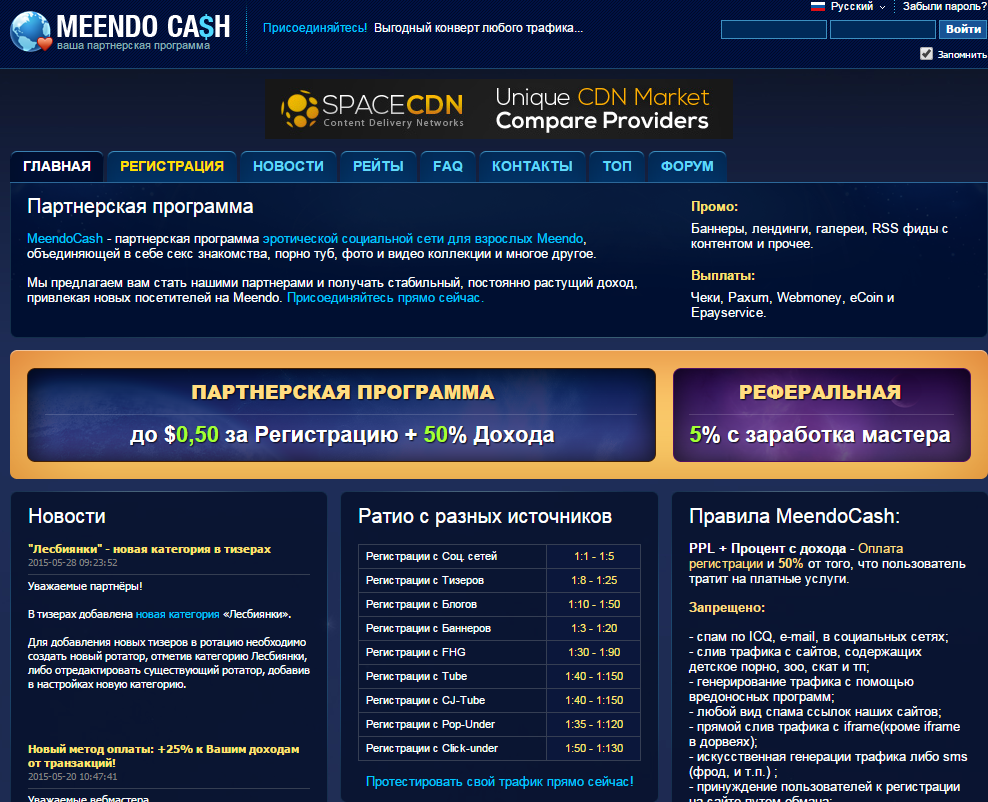Click the новая категория link in the news
Screen dimensions: 988x802
point(178,614)
